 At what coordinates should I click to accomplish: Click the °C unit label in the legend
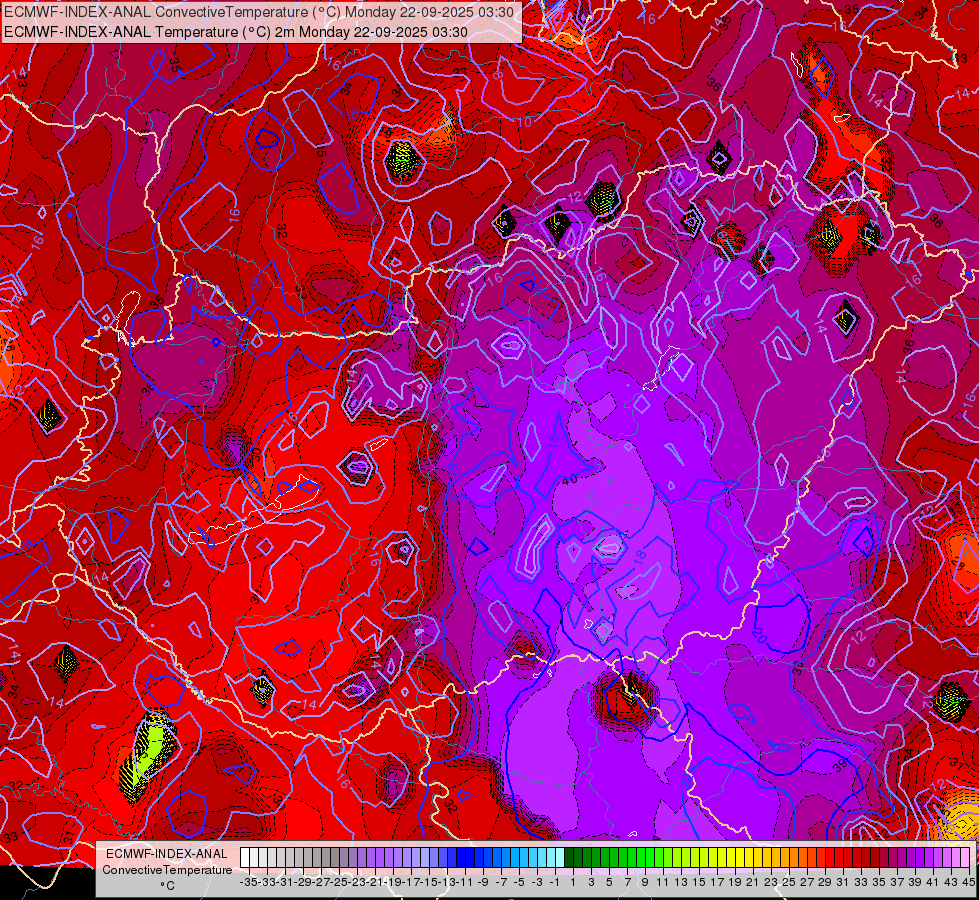pos(167,886)
